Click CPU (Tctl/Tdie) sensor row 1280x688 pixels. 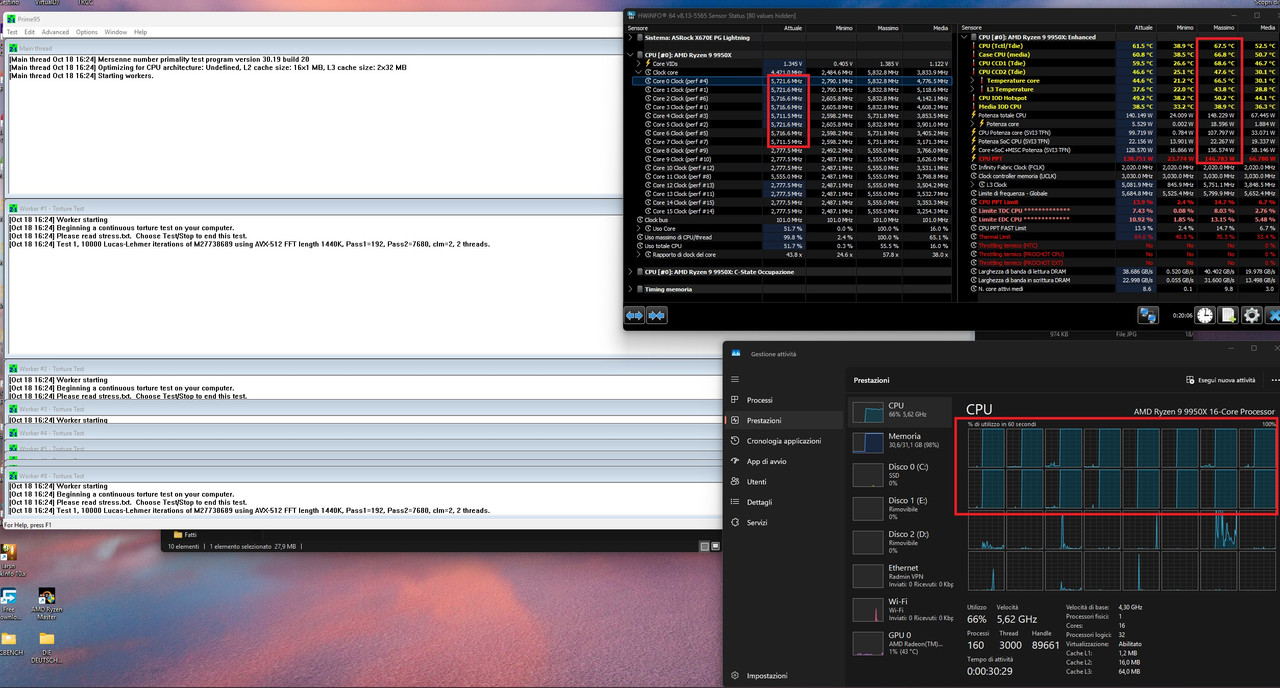(1120, 46)
